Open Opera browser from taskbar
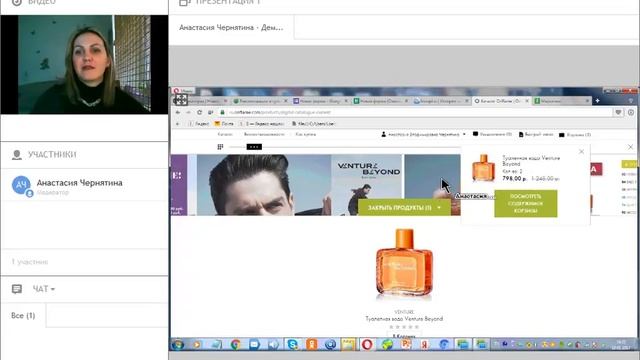 coord(367,345)
